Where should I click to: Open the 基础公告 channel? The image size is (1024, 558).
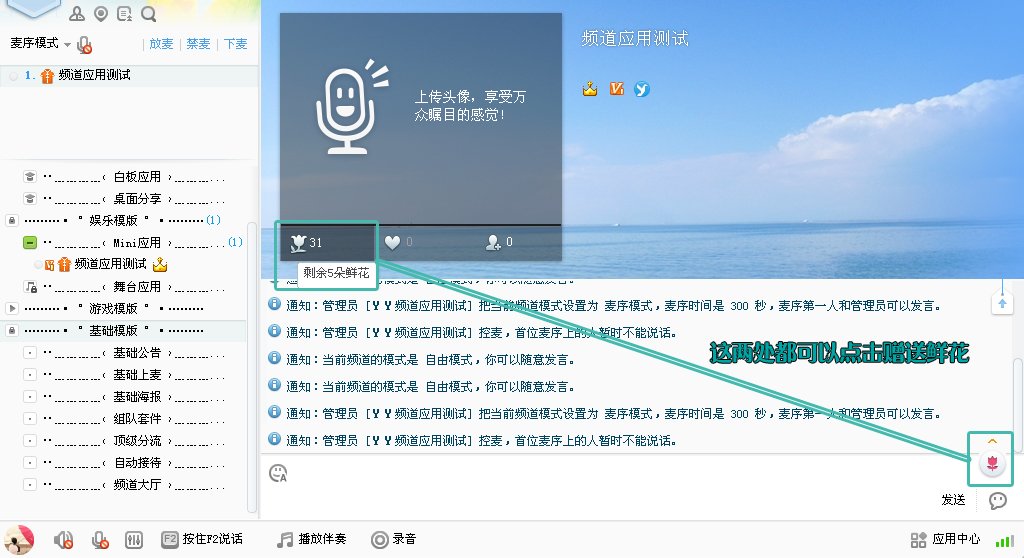(136, 353)
